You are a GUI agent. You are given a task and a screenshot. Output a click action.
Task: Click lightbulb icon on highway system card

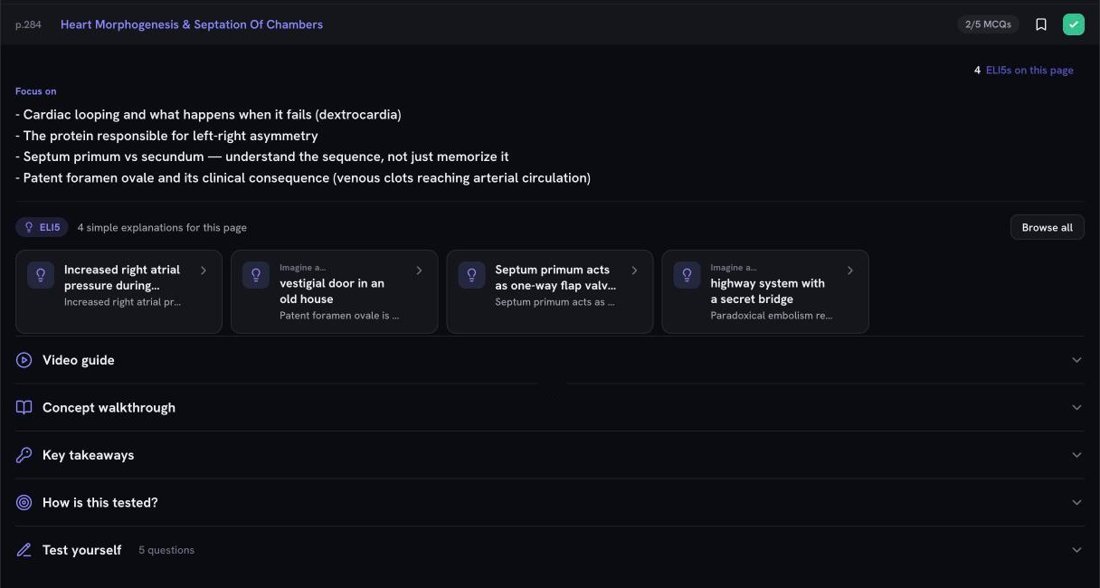[687, 275]
